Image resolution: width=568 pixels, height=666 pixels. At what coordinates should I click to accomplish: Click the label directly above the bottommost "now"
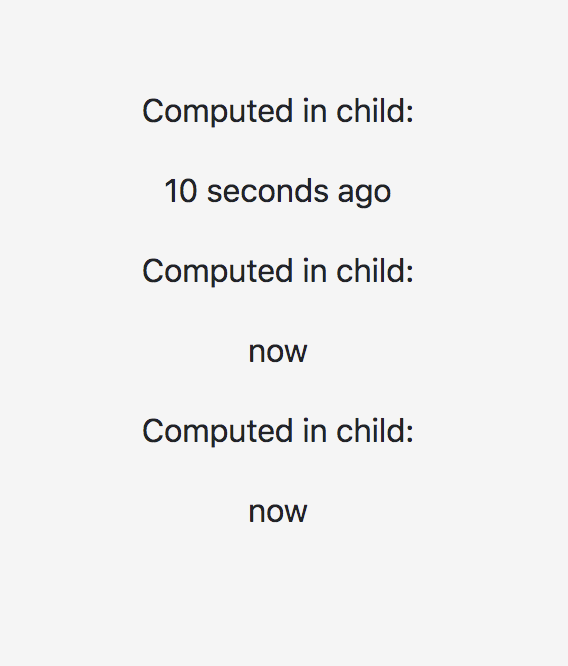click(278, 431)
